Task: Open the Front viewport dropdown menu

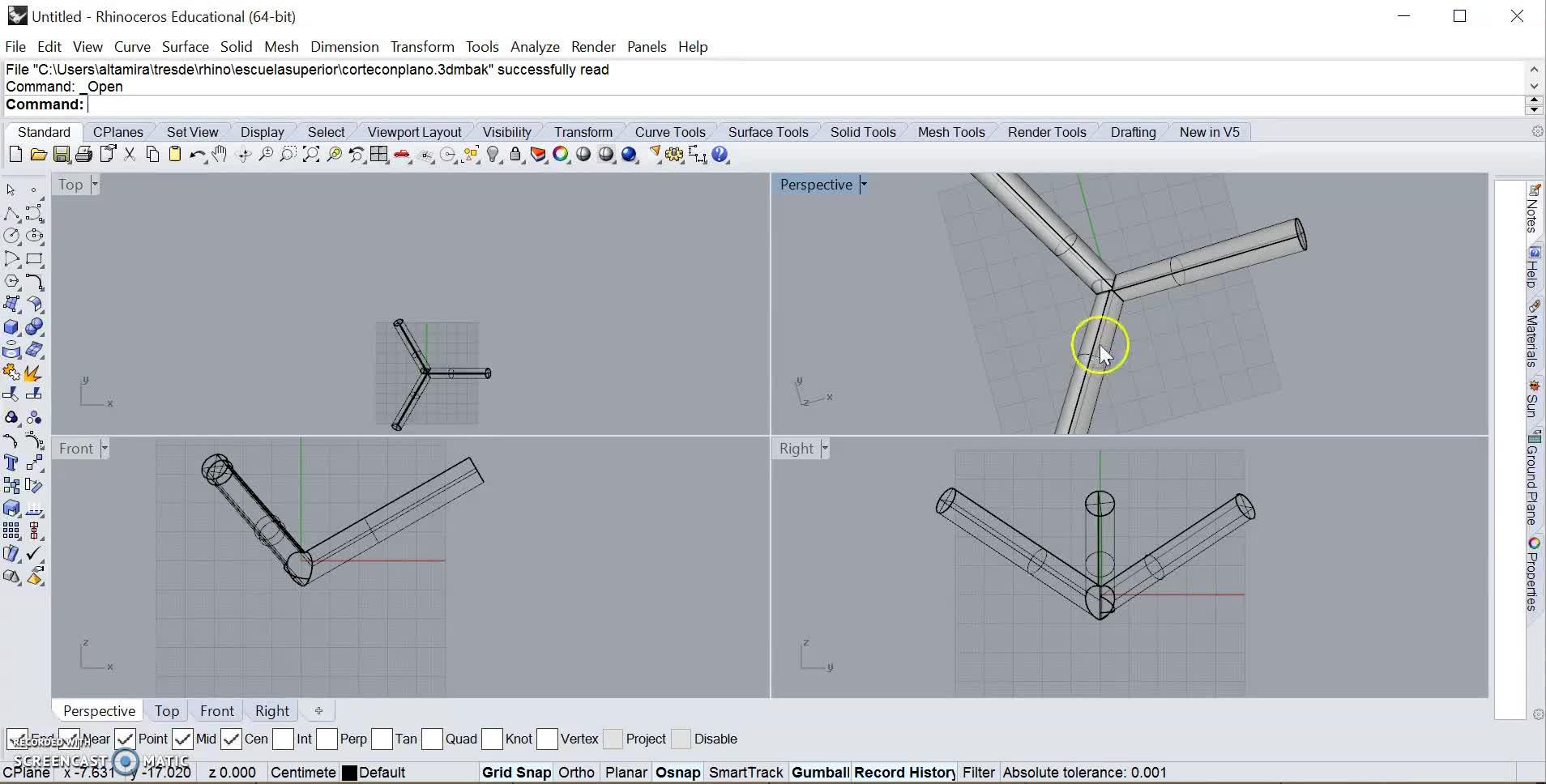Action: (105, 449)
